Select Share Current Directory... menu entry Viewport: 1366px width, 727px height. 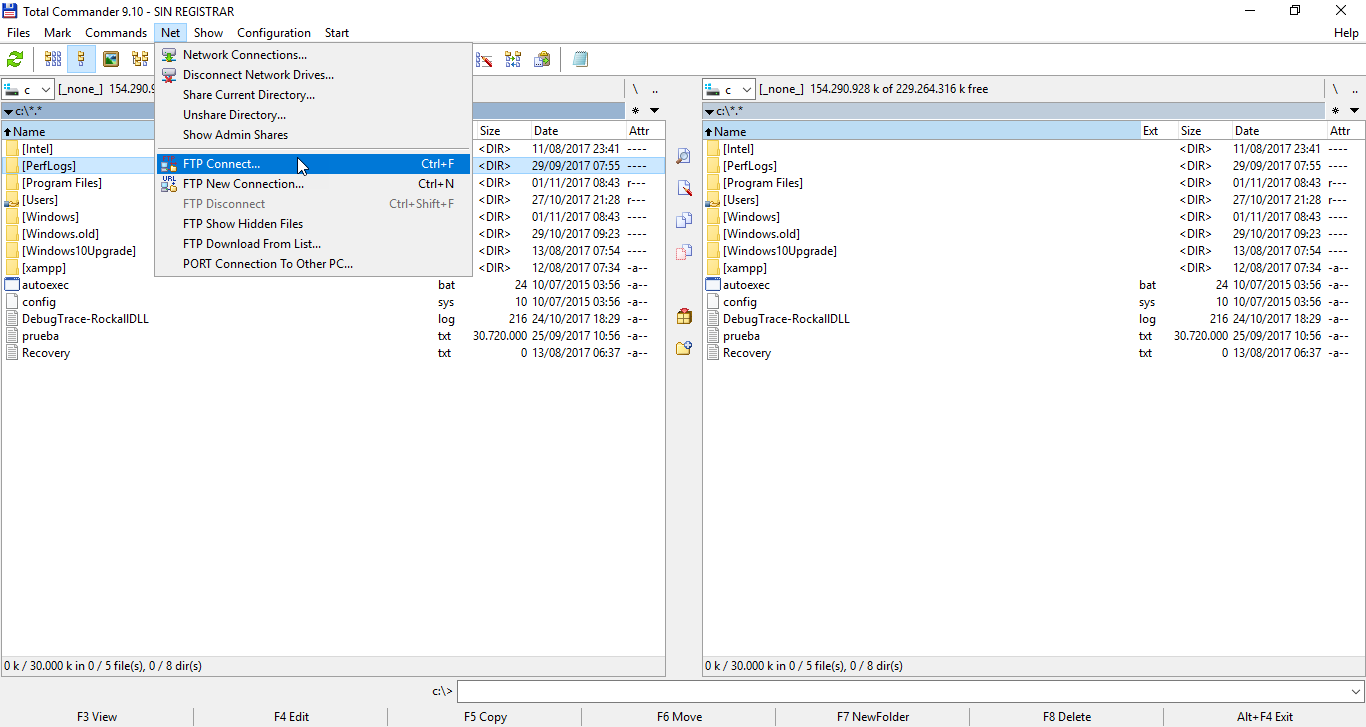[313, 95]
